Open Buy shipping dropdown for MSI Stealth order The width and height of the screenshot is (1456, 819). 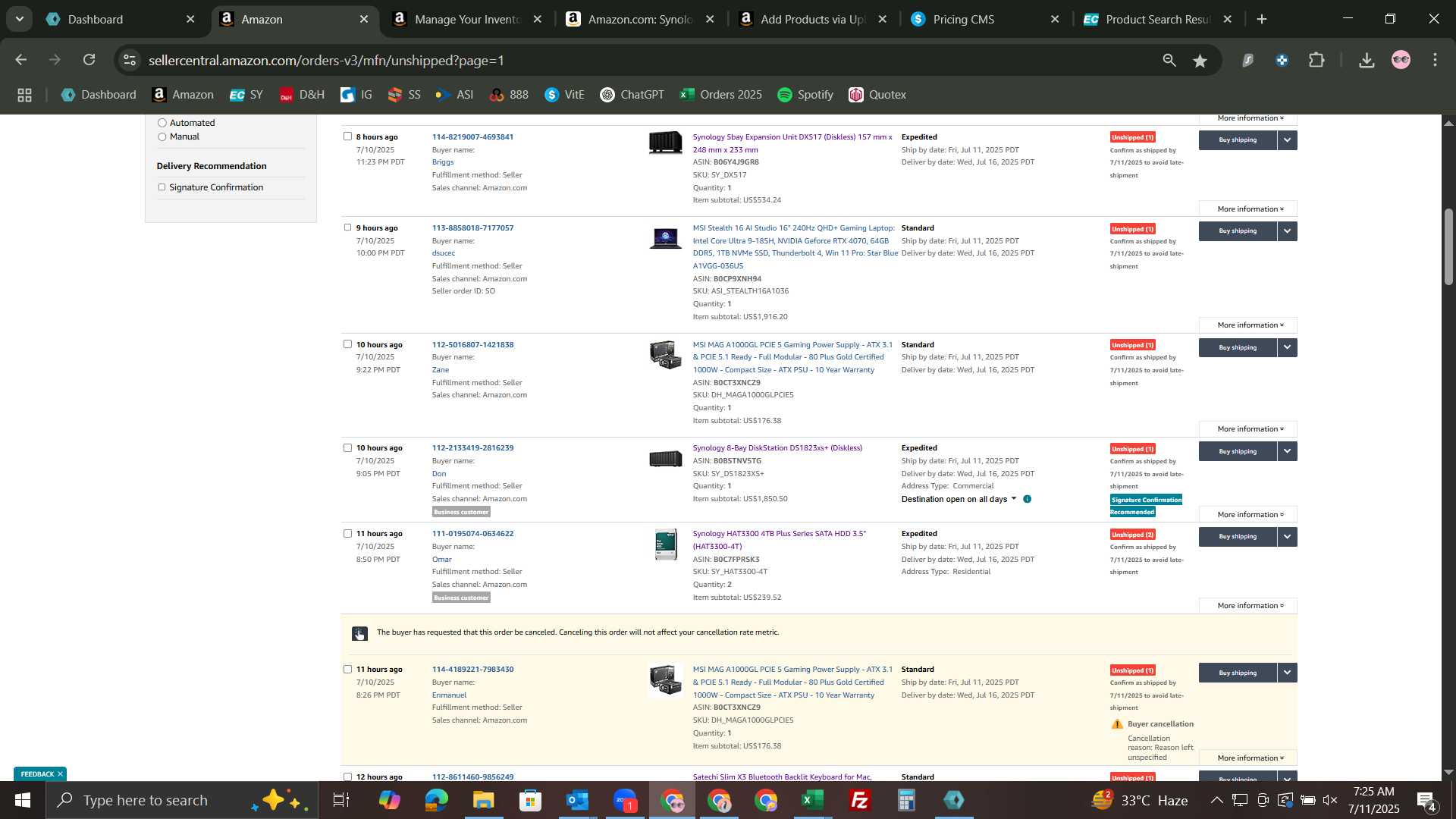1288,231
